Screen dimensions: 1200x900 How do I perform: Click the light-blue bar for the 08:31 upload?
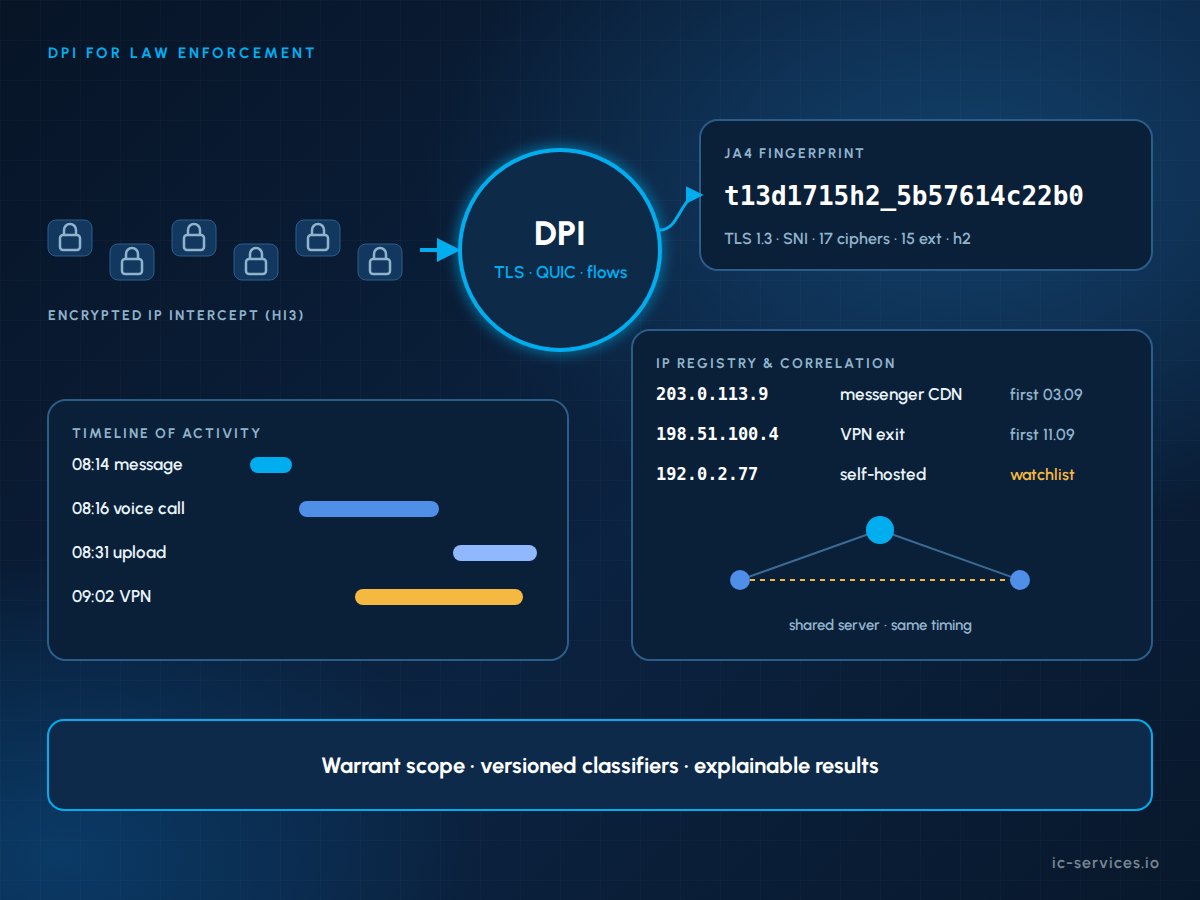click(495, 553)
